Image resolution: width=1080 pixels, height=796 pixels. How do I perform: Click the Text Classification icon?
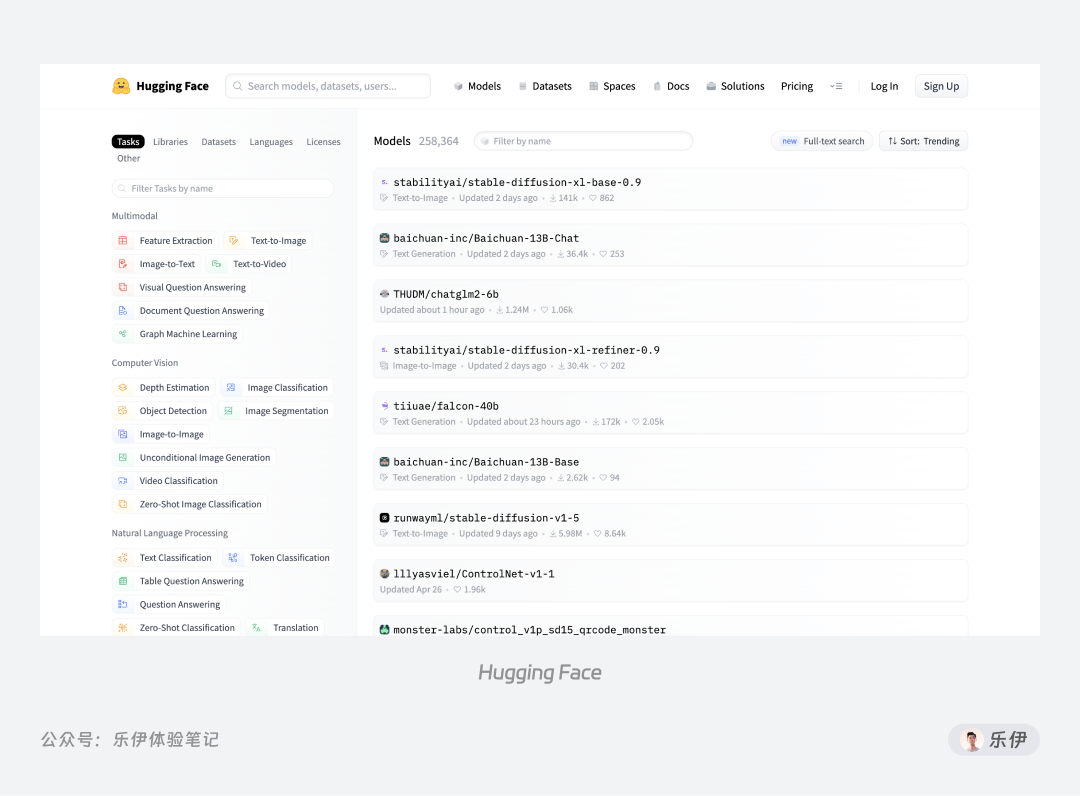[123, 558]
